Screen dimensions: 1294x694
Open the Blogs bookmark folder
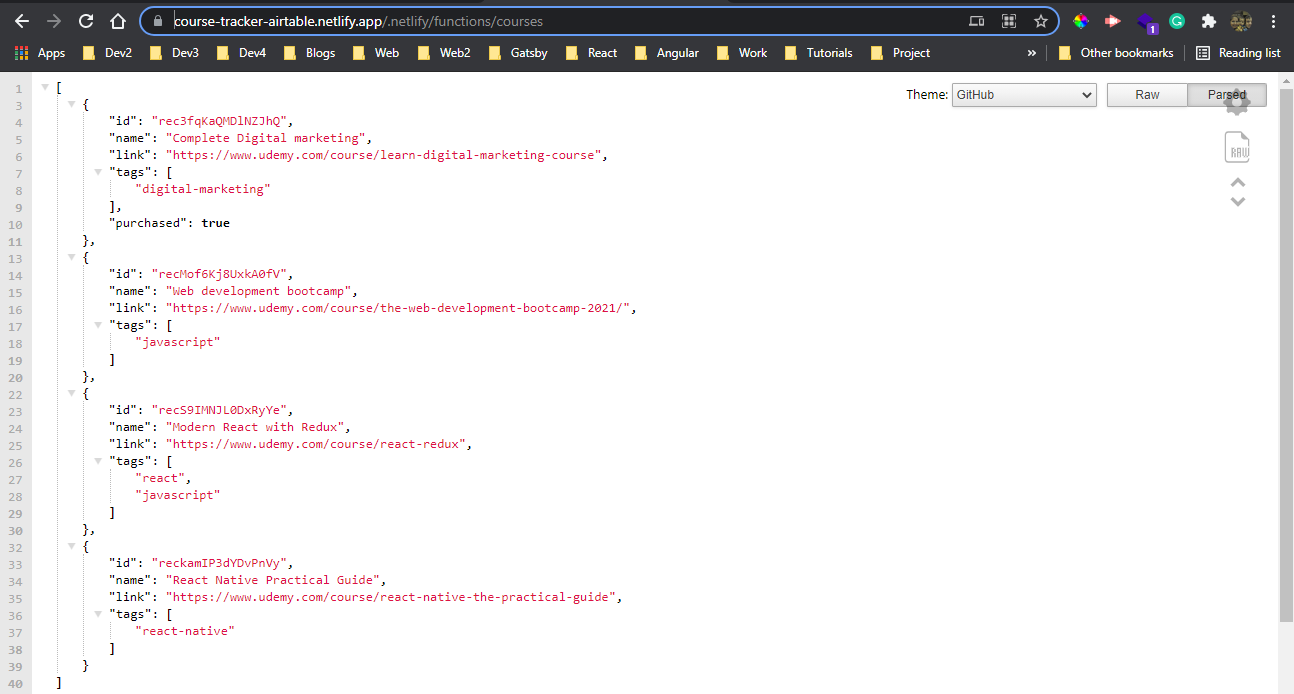click(310, 53)
